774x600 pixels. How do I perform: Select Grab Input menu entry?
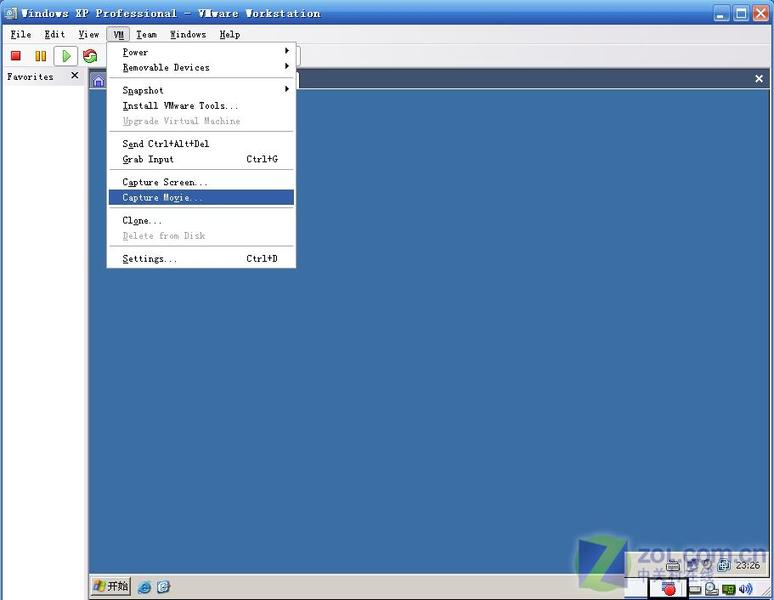pyautogui.click(x=201, y=159)
